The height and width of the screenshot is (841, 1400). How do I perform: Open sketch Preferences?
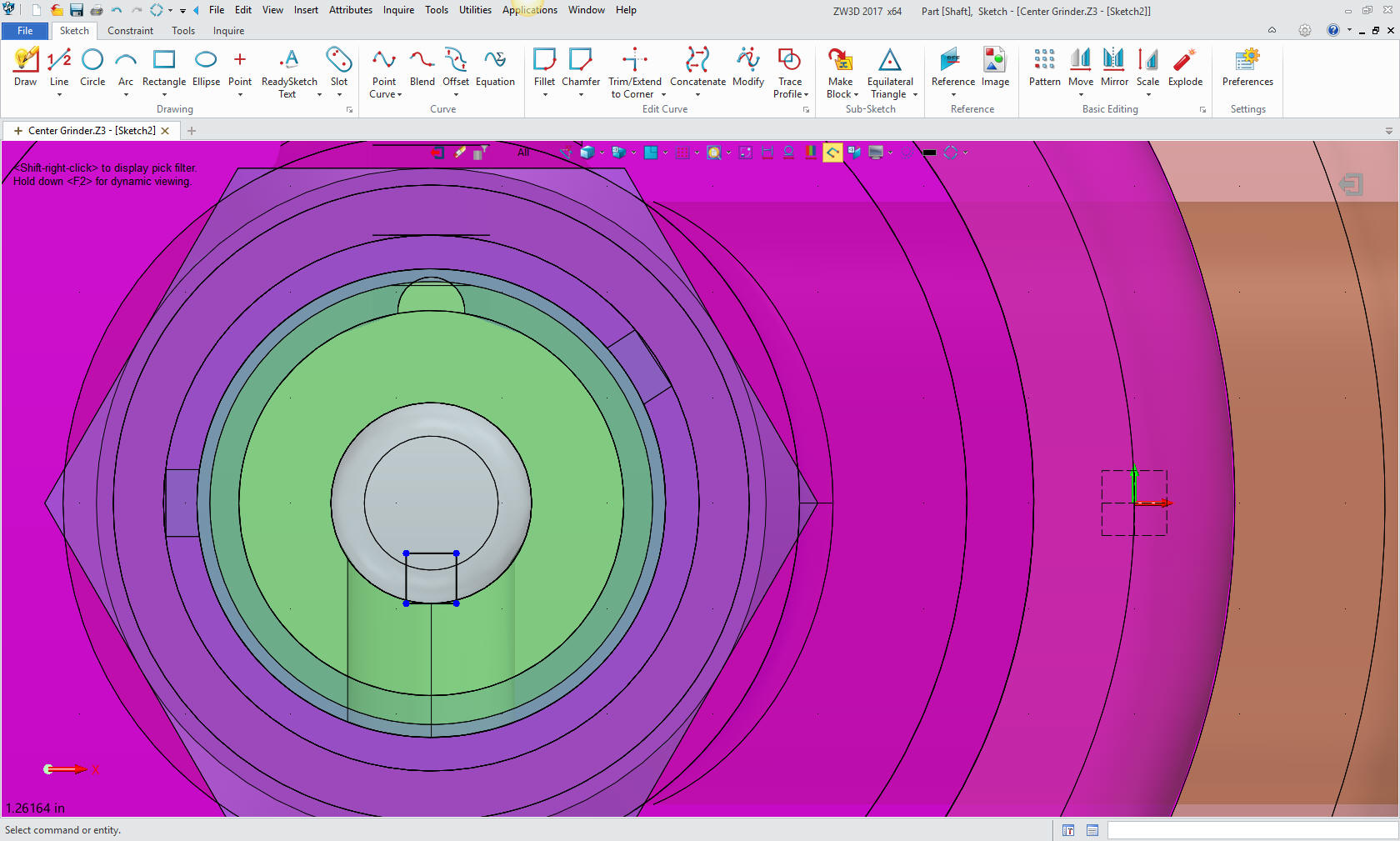(1247, 67)
